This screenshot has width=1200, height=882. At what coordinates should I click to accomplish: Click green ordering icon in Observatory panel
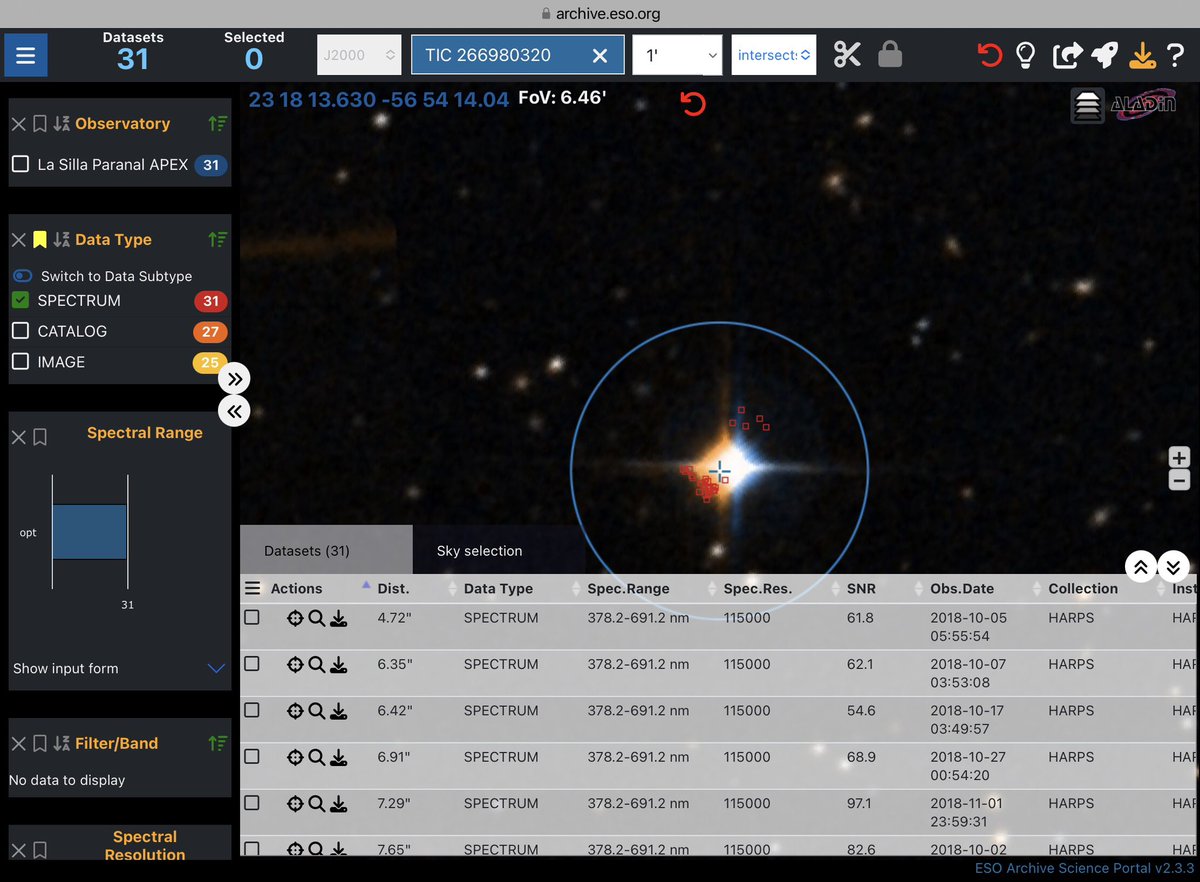[x=217, y=124]
